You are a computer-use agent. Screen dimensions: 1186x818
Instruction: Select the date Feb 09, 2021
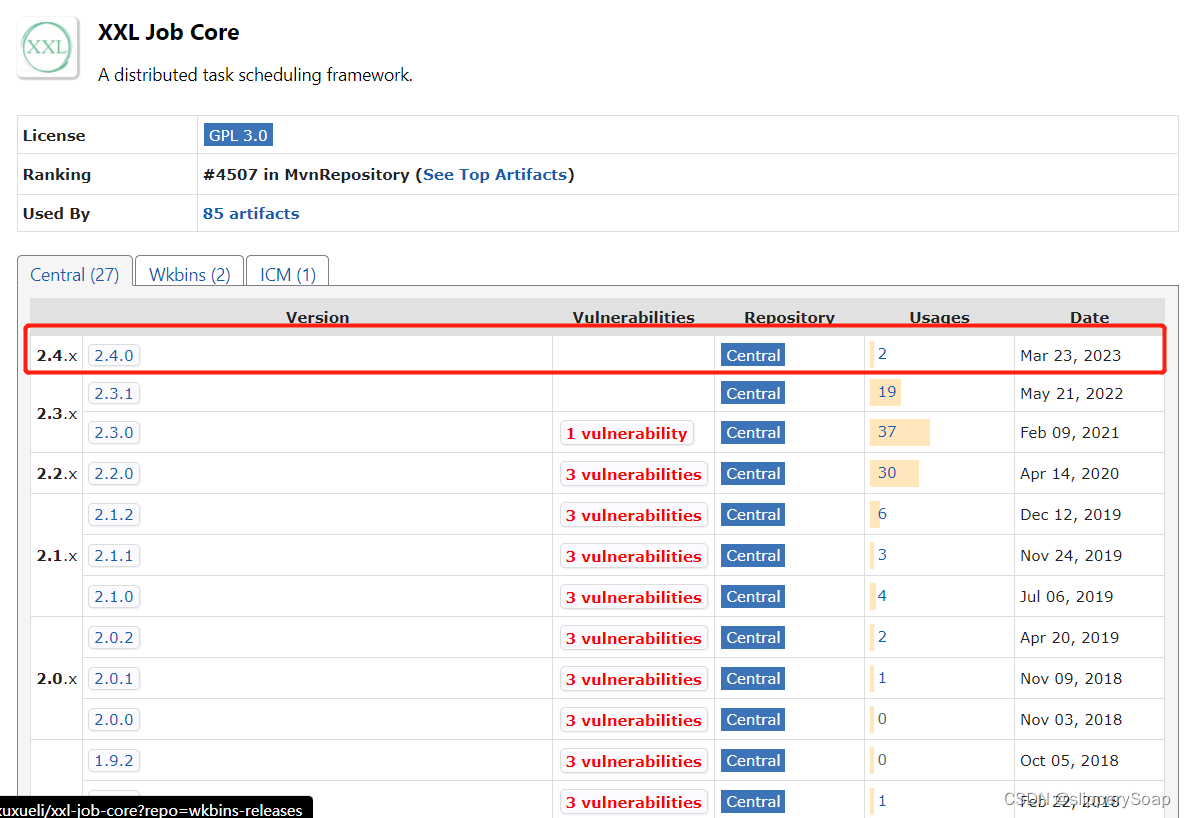(1070, 433)
